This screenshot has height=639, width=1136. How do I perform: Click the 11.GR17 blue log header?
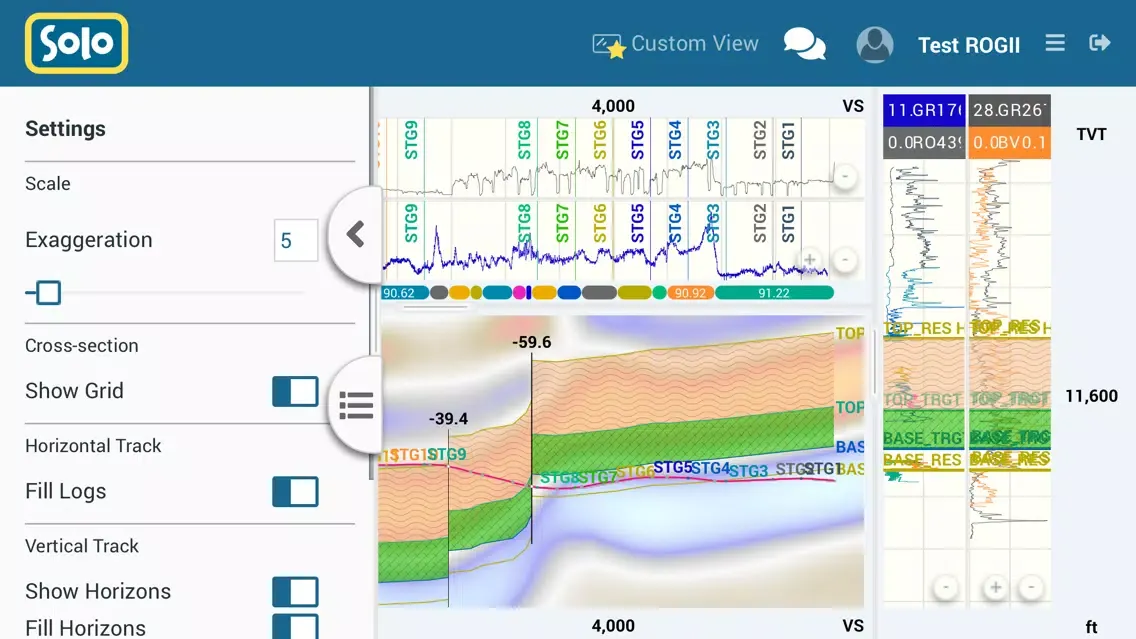click(x=924, y=110)
